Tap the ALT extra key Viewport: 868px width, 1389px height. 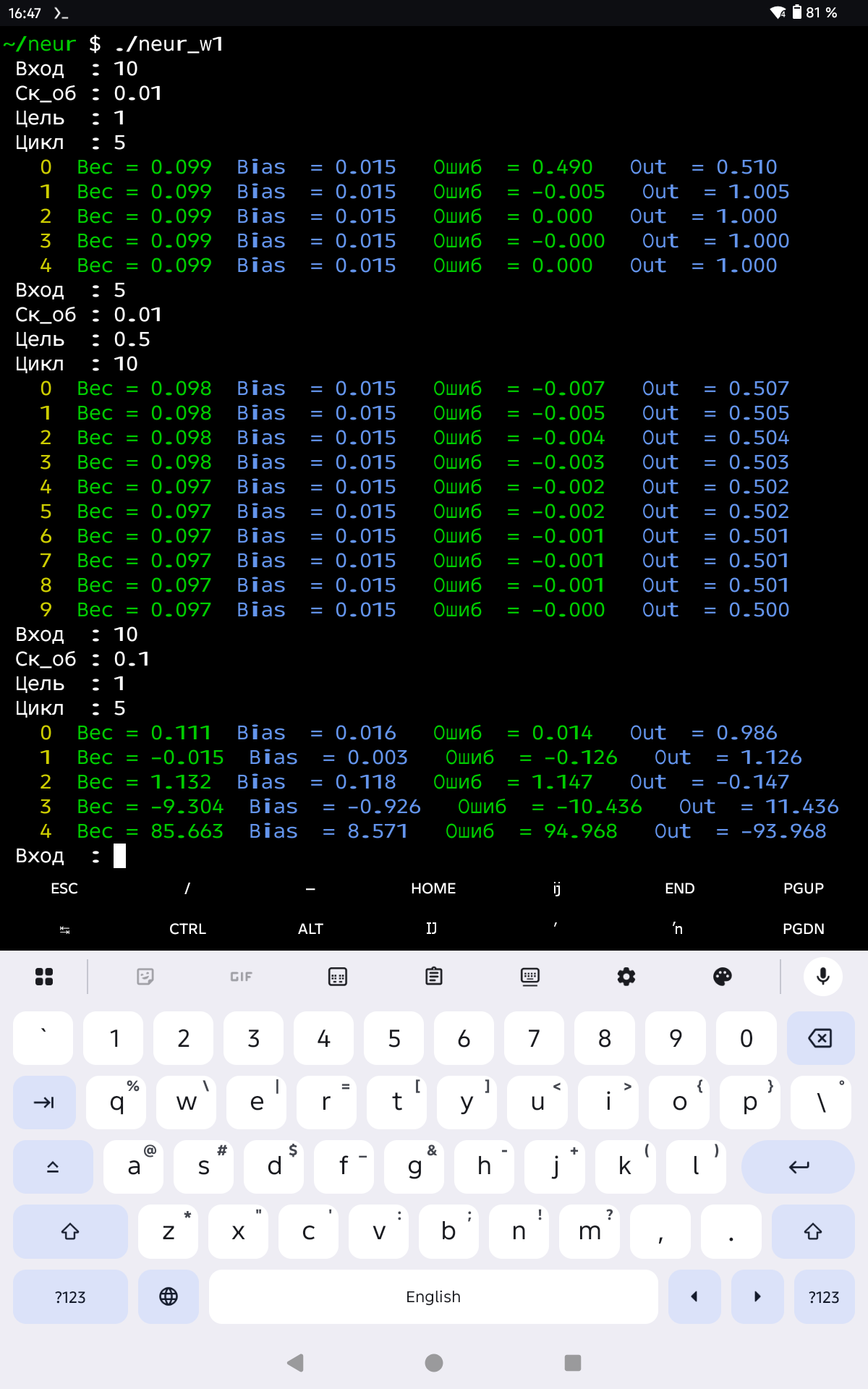pyautogui.click(x=310, y=929)
